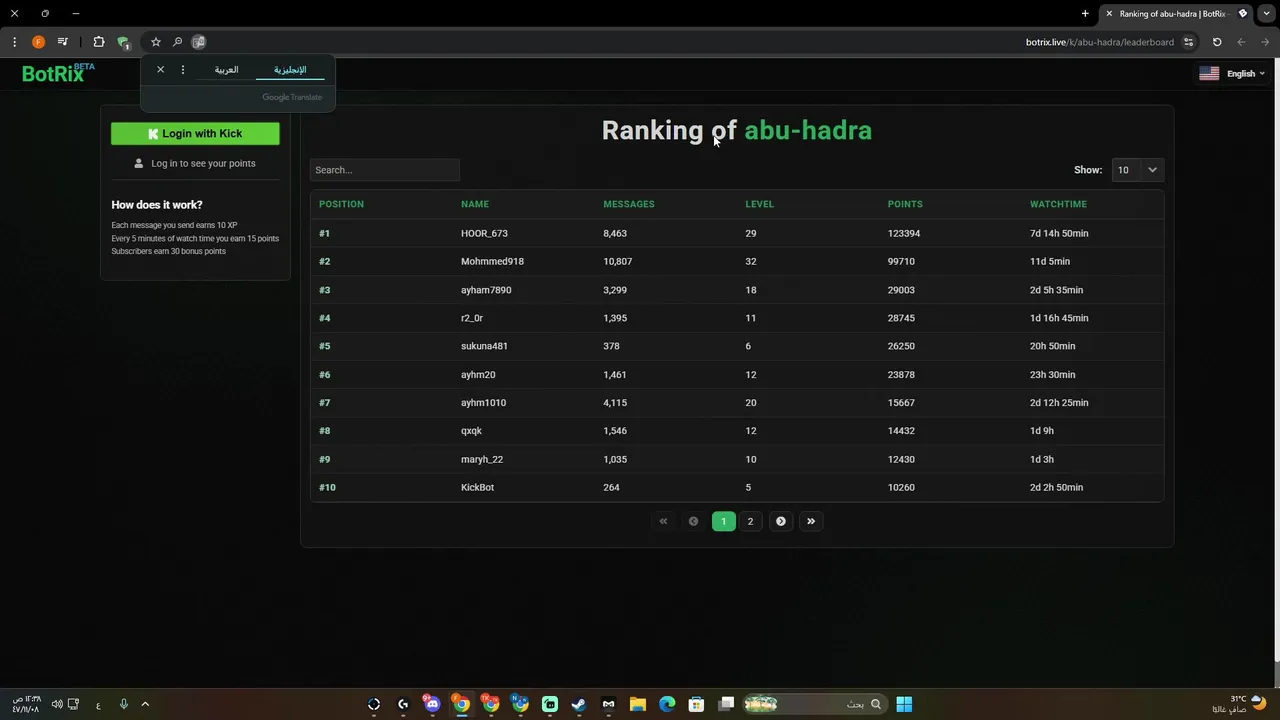
Task: Close the Ranking of abu-hadra tab
Action: pyautogui.click(x=1109, y=14)
